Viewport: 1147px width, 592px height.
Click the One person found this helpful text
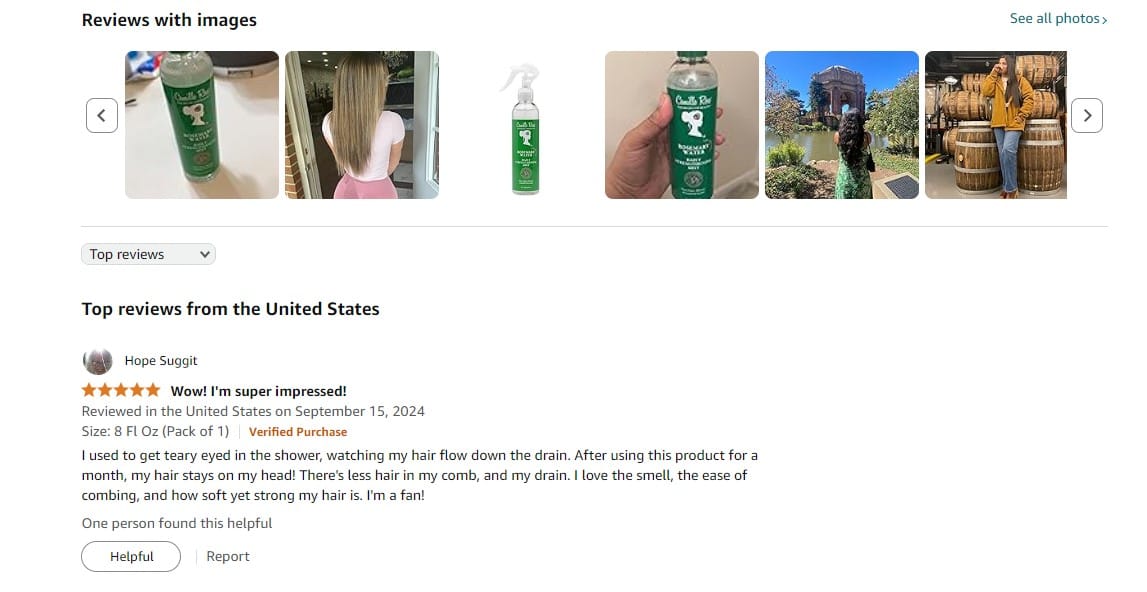[x=176, y=523]
